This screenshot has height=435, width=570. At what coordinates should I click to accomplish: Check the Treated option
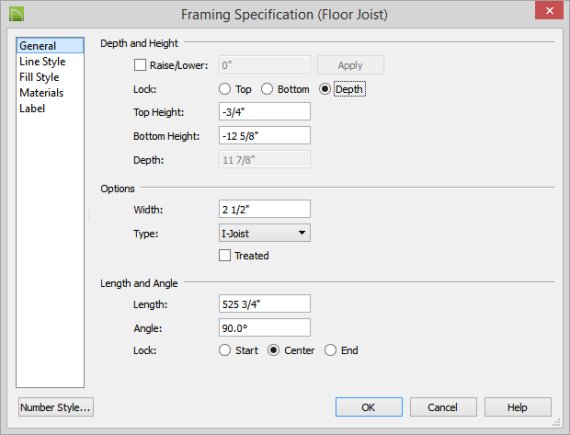pyautogui.click(x=225, y=255)
